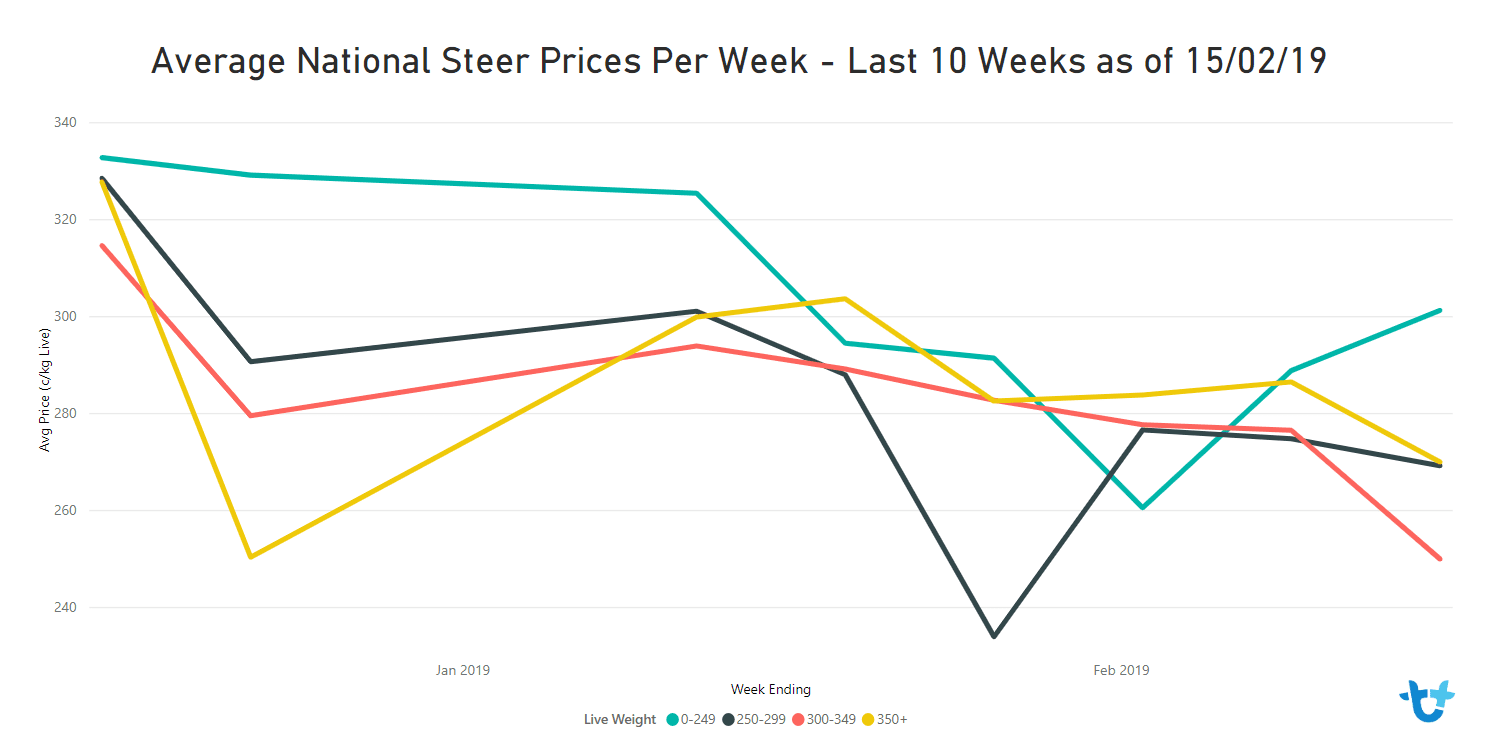The image size is (1512, 734).
Task: Click the chart title text
Action: (739, 61)
